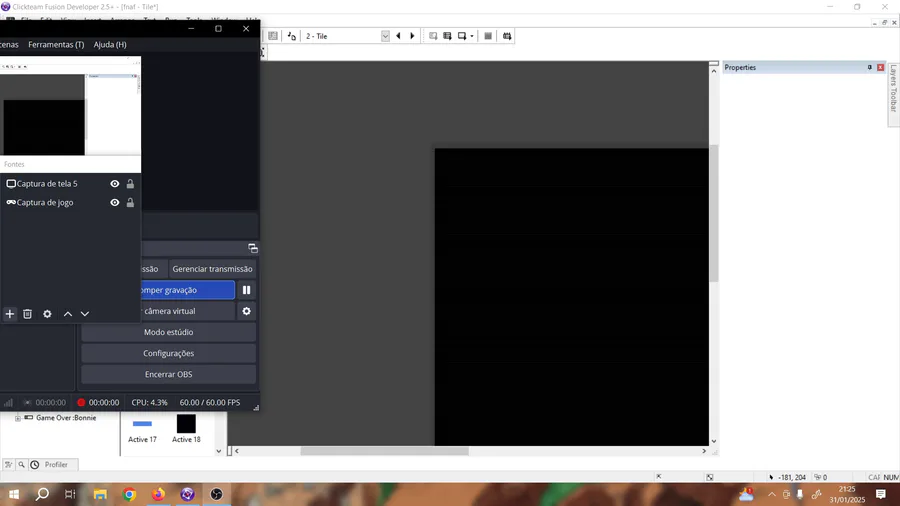Click the Build and Run icon at the toolbar's end

507,36
